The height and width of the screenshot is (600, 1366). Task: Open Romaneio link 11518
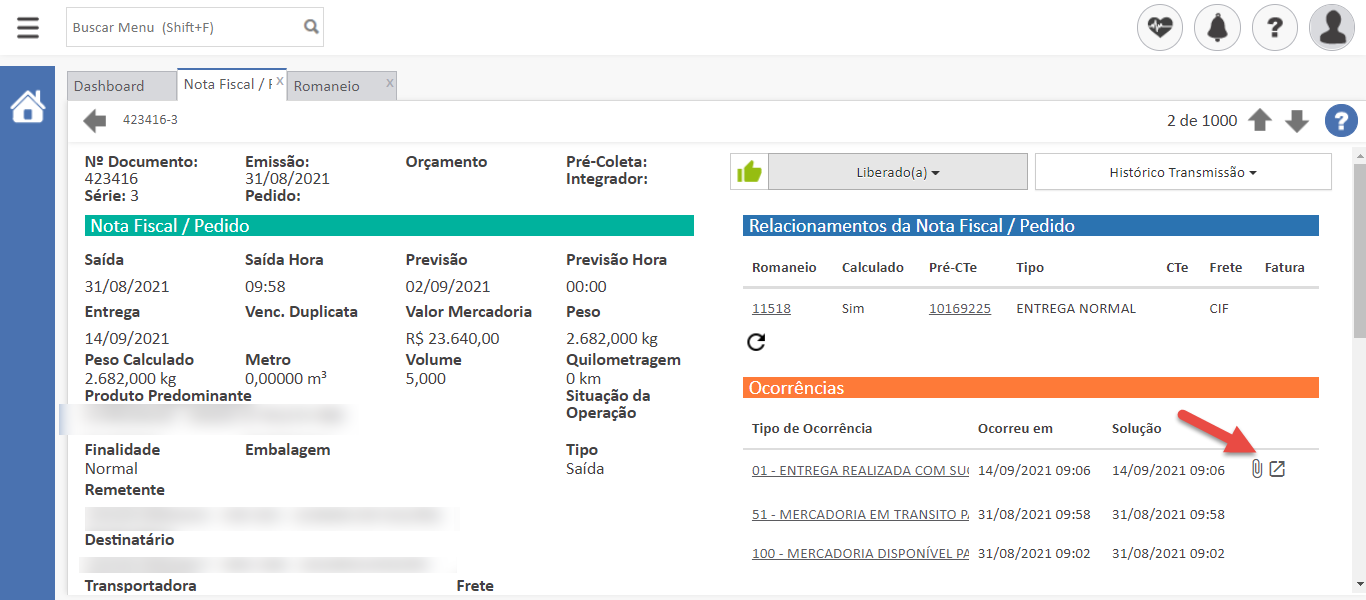tap(771, 309)
